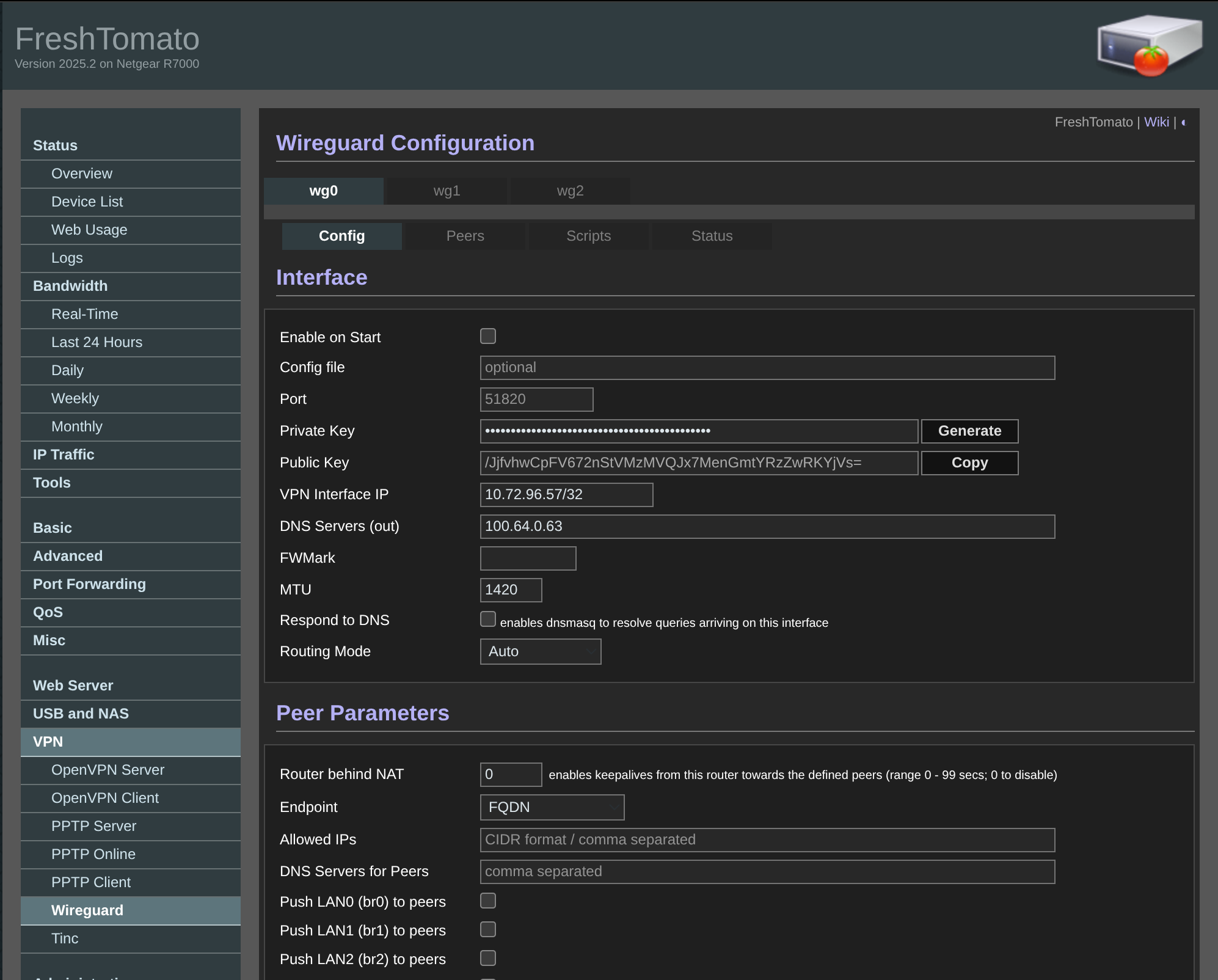Image resolution: width=1218 pixels, height=980 pixels.
Task: Open Monthly bandwidth page
Action: [x=131, y=427]
